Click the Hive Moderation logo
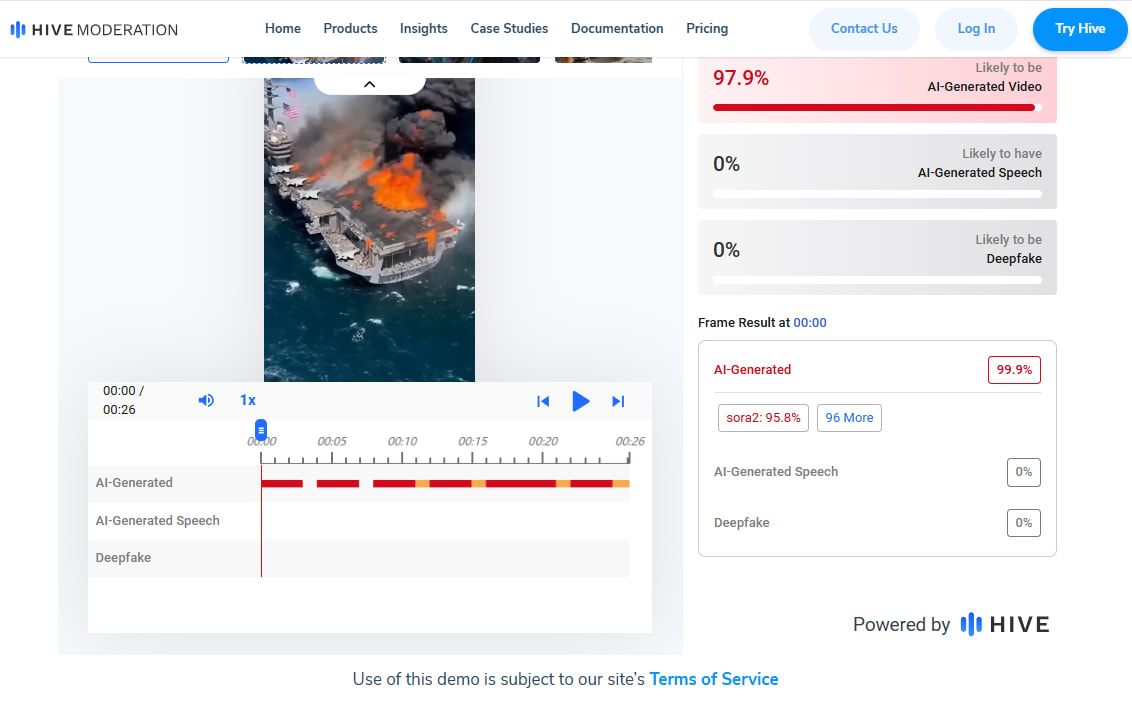Screen dimensions: 1132x713 pyautogui.click(x=94, y=29)
